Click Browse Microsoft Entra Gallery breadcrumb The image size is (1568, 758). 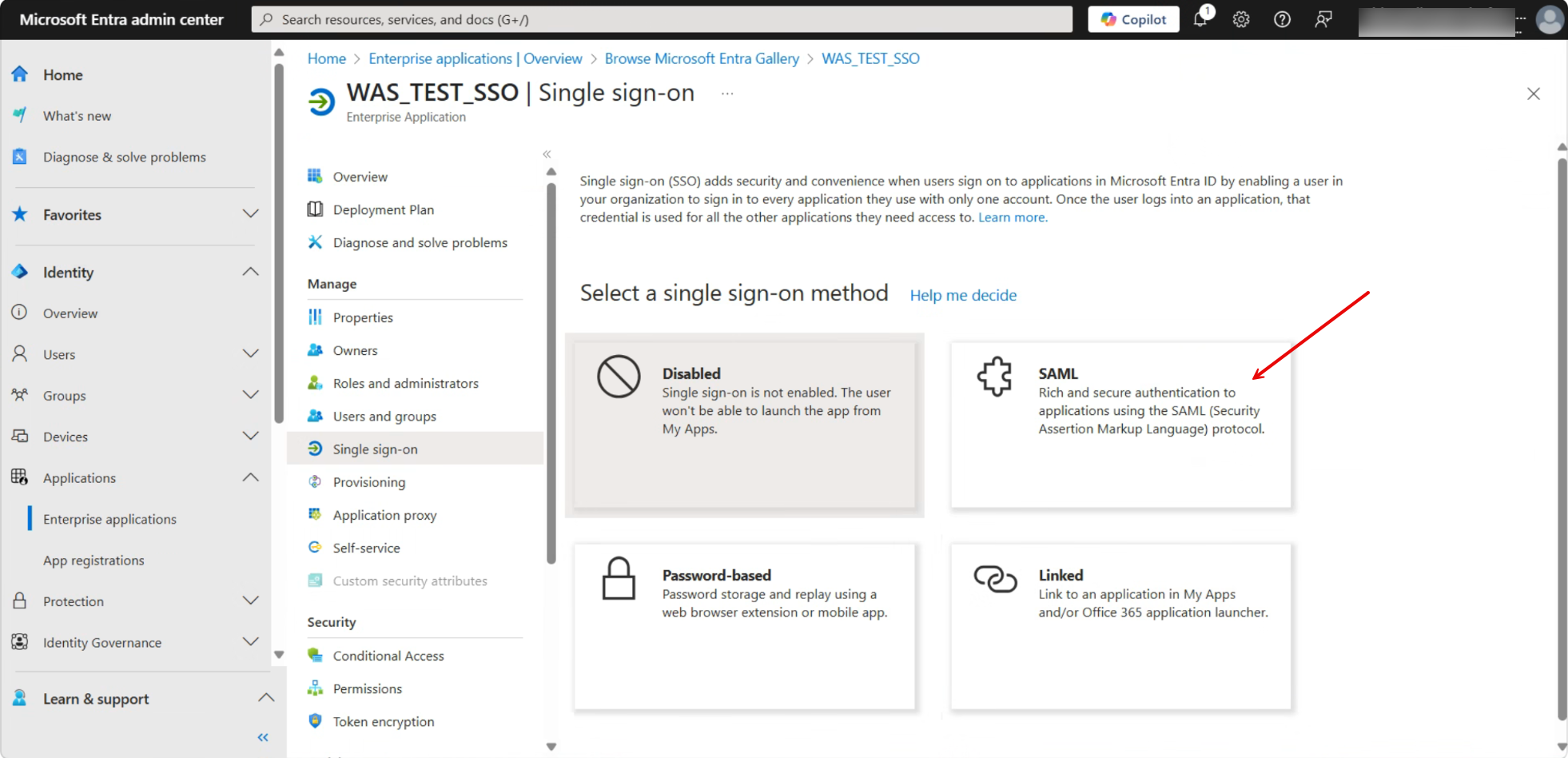click(x=702, y=58)
